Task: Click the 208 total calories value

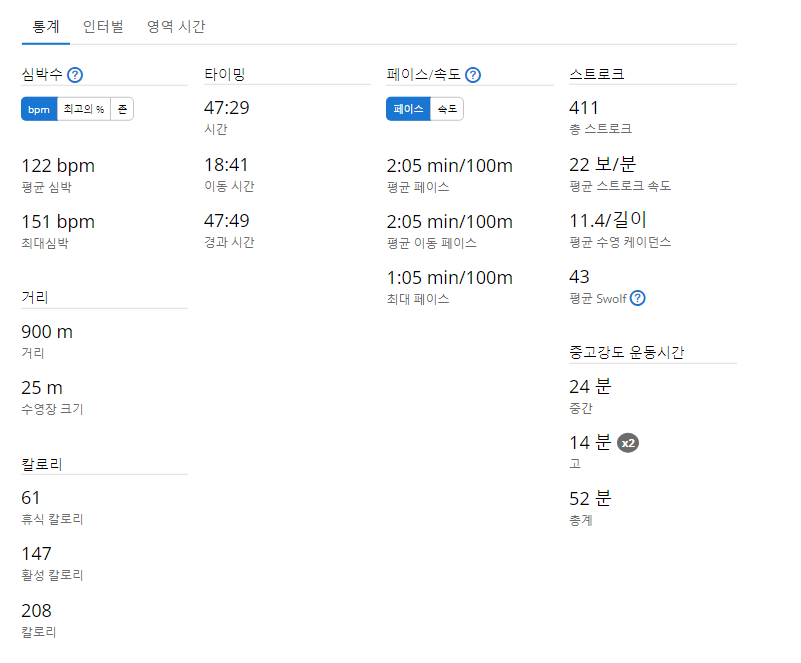Action: (36, 611)
